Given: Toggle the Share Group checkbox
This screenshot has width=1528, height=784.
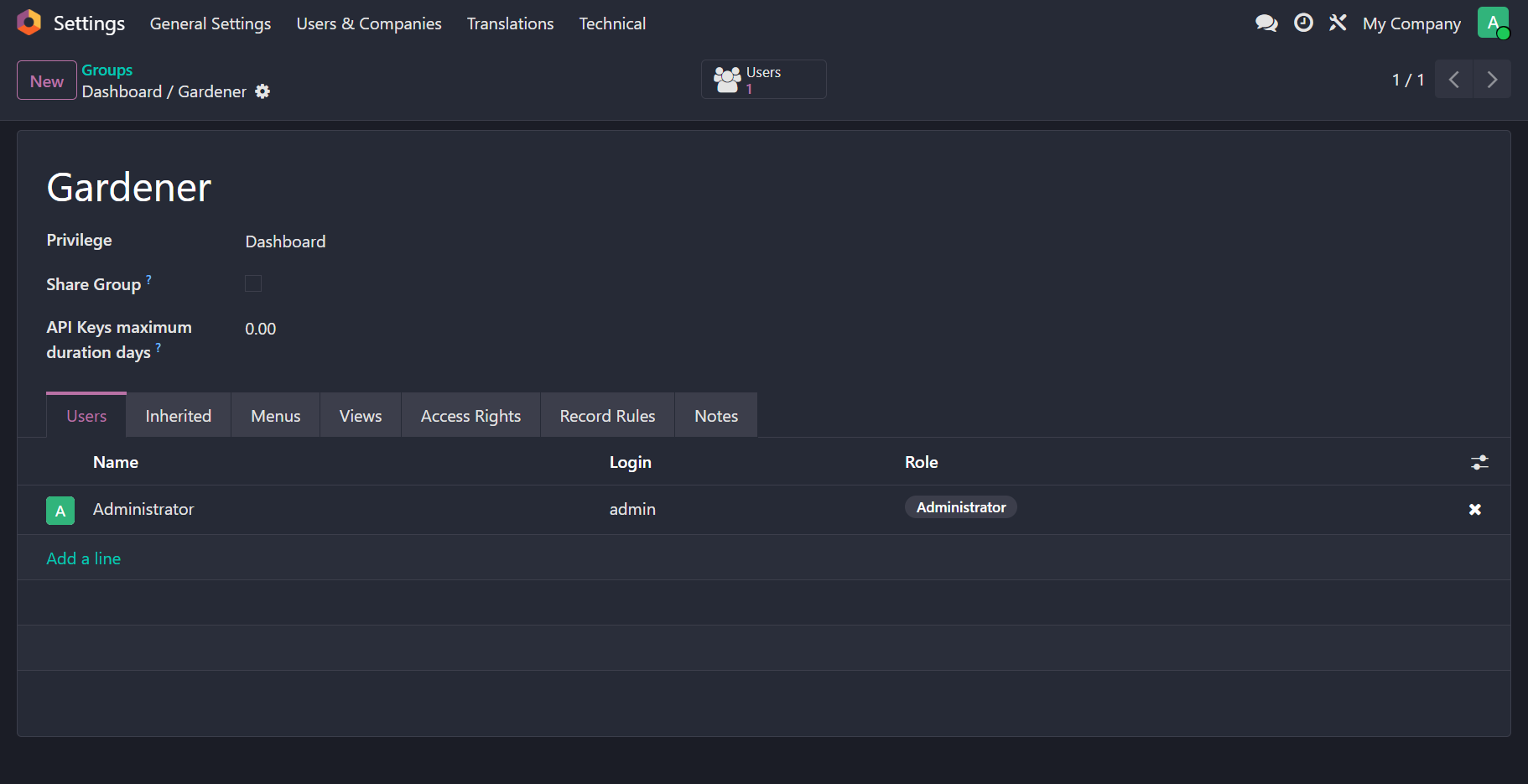Looking at the screenshot, I should coord(253,284).
